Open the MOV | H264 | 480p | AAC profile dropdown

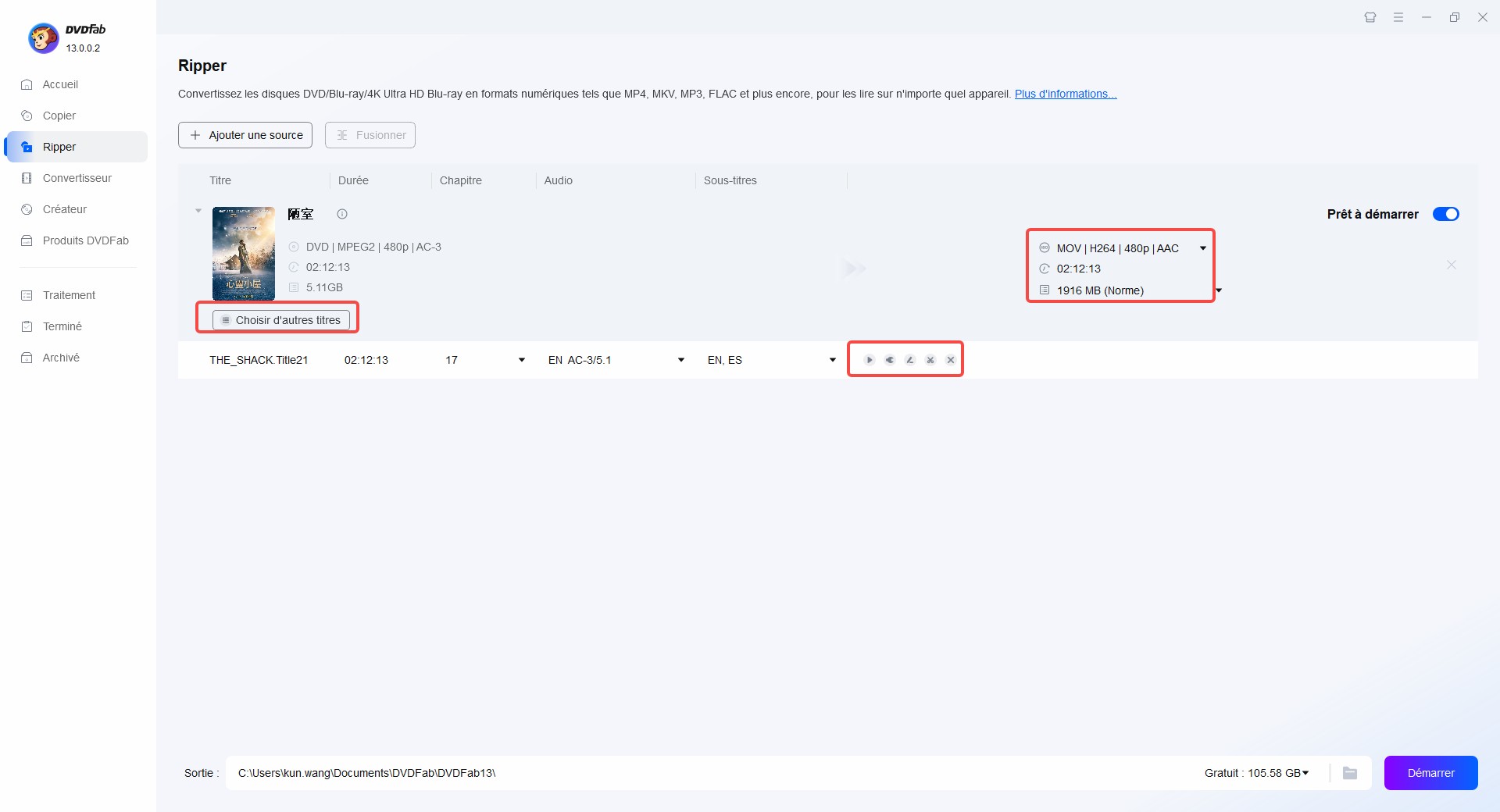click(x=1203, y=248)
